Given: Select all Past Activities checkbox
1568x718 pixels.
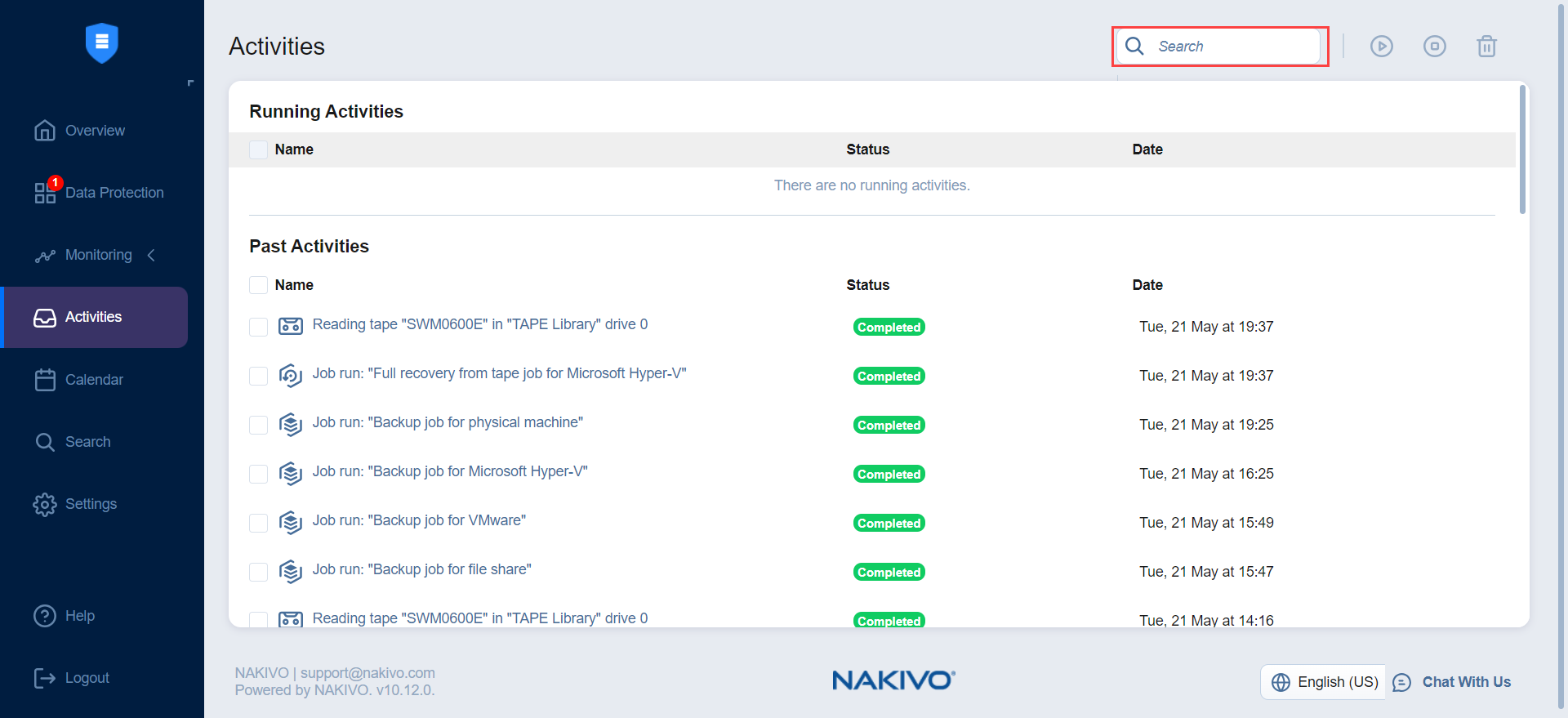Looking at the screenshot, I should [258, 285].
